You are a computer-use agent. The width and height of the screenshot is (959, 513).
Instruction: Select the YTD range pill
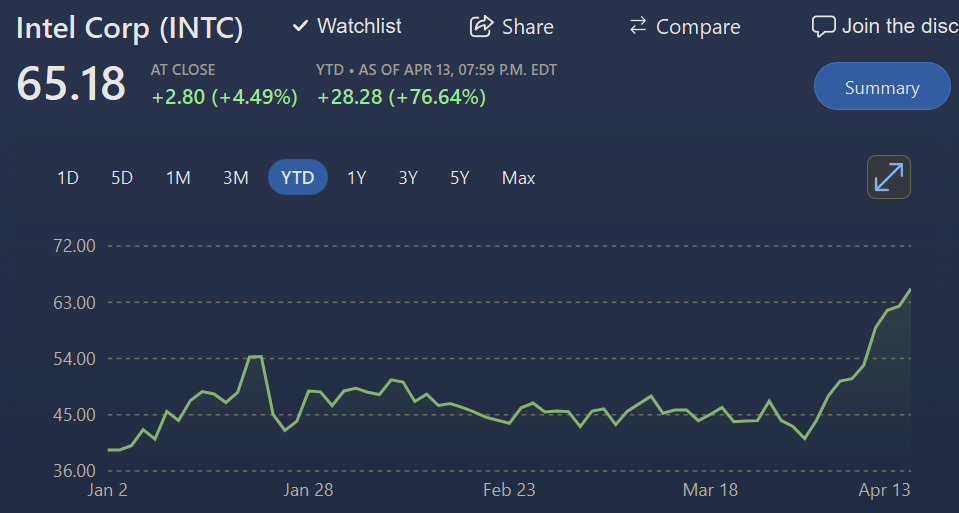(x=298, y=177)
